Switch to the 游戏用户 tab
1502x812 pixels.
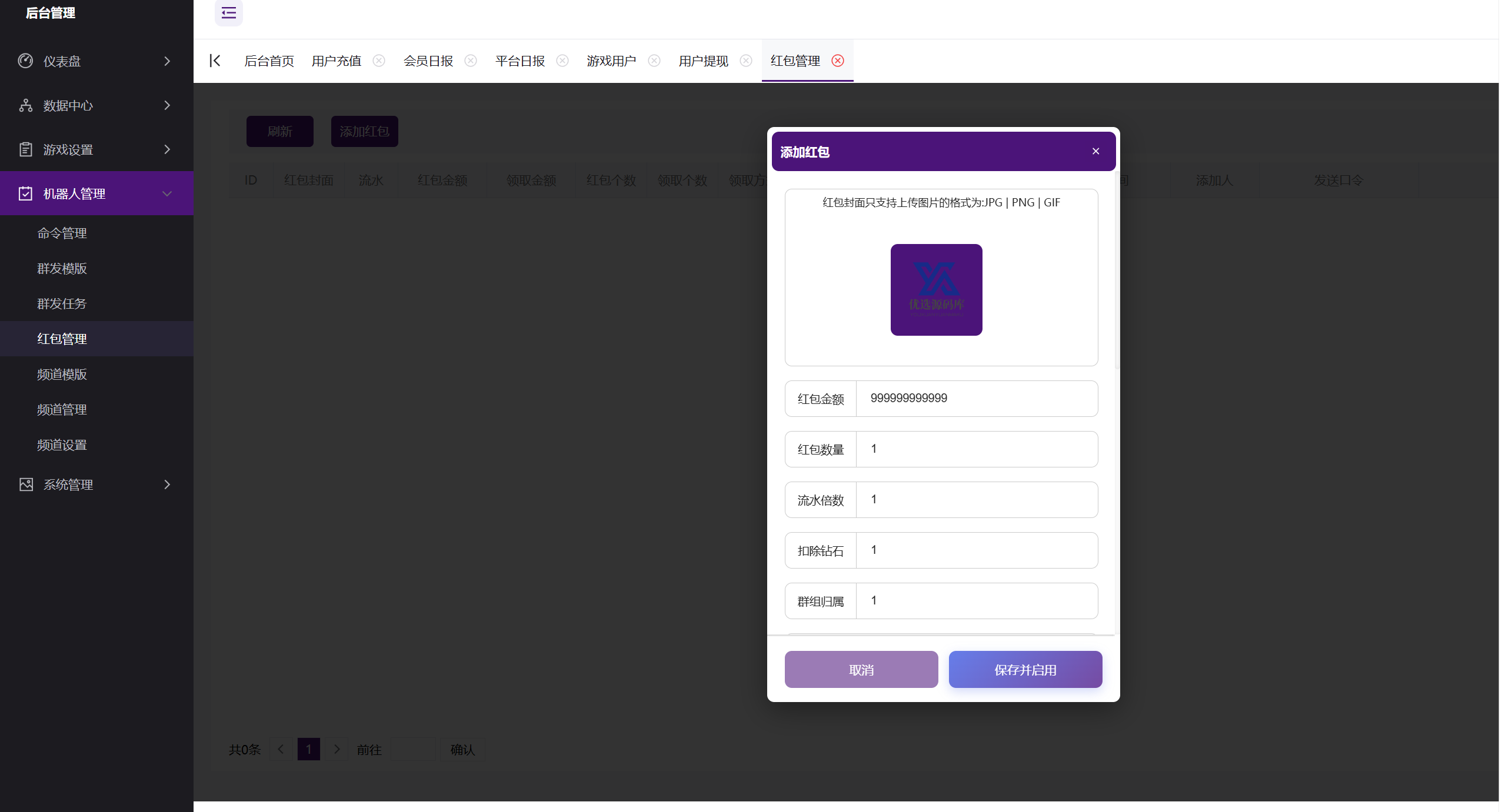click(x=611, y=61)
